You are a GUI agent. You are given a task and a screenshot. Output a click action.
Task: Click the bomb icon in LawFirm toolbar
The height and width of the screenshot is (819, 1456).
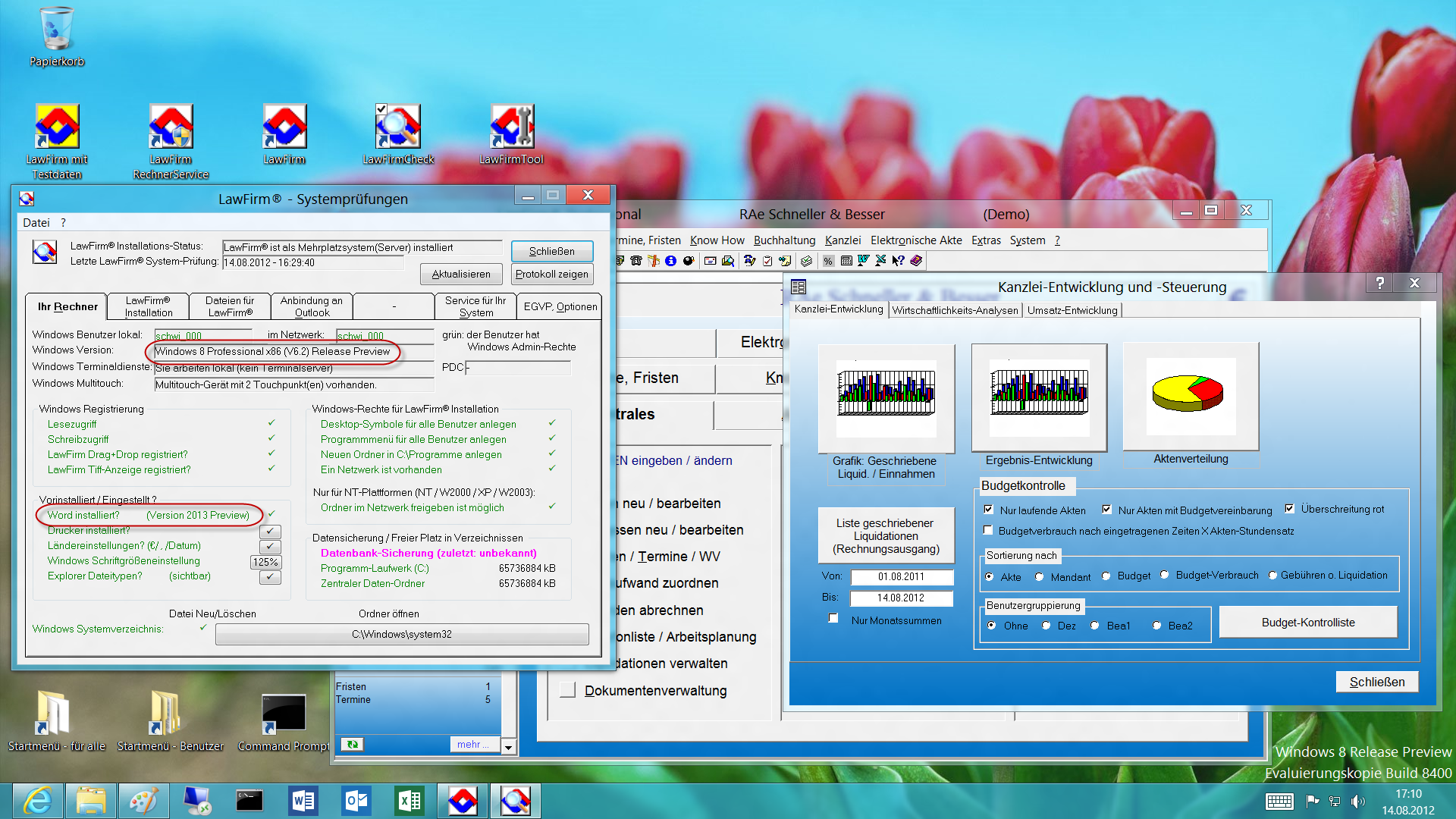point(689,261)
